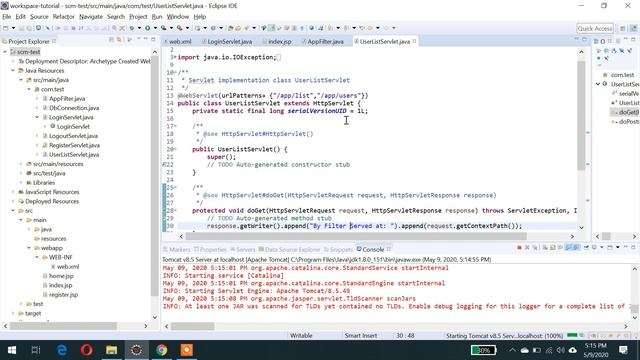This screenshot has height=360, width=640.
Task: Collapse the scm-test project node
Action: (x=5, y=52)
